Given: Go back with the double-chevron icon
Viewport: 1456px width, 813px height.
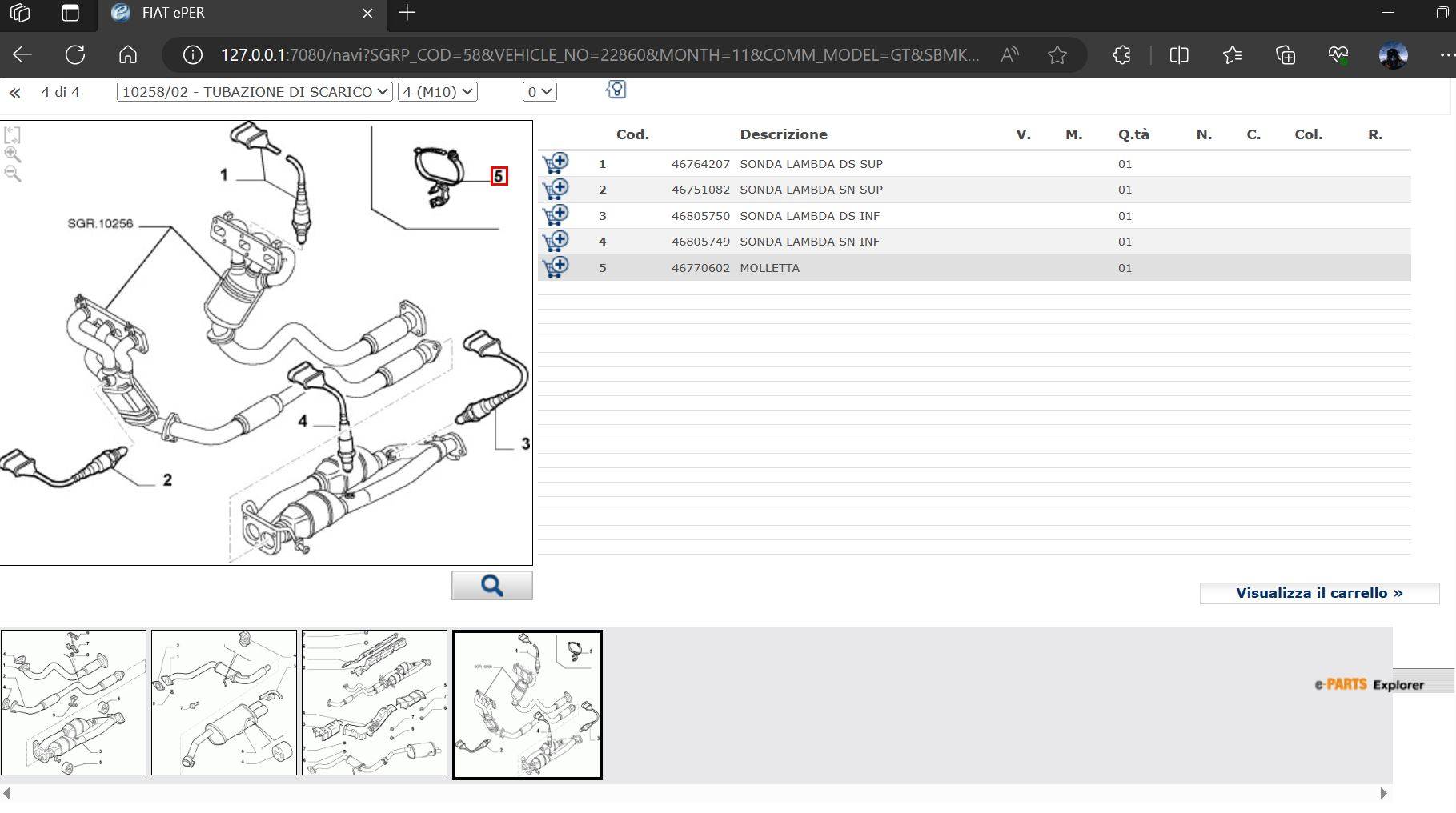Looking at the screenshot, I should (14, 93).
